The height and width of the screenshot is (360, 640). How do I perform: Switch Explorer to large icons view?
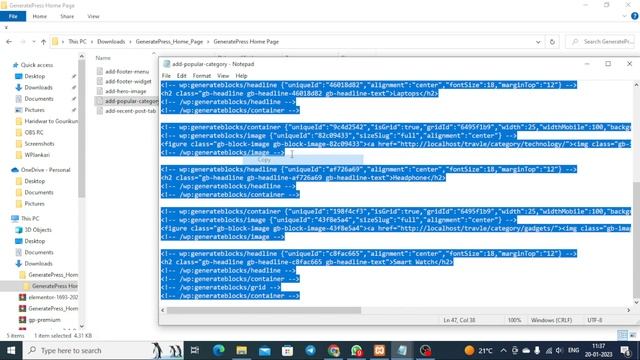[x=633, y=335]
